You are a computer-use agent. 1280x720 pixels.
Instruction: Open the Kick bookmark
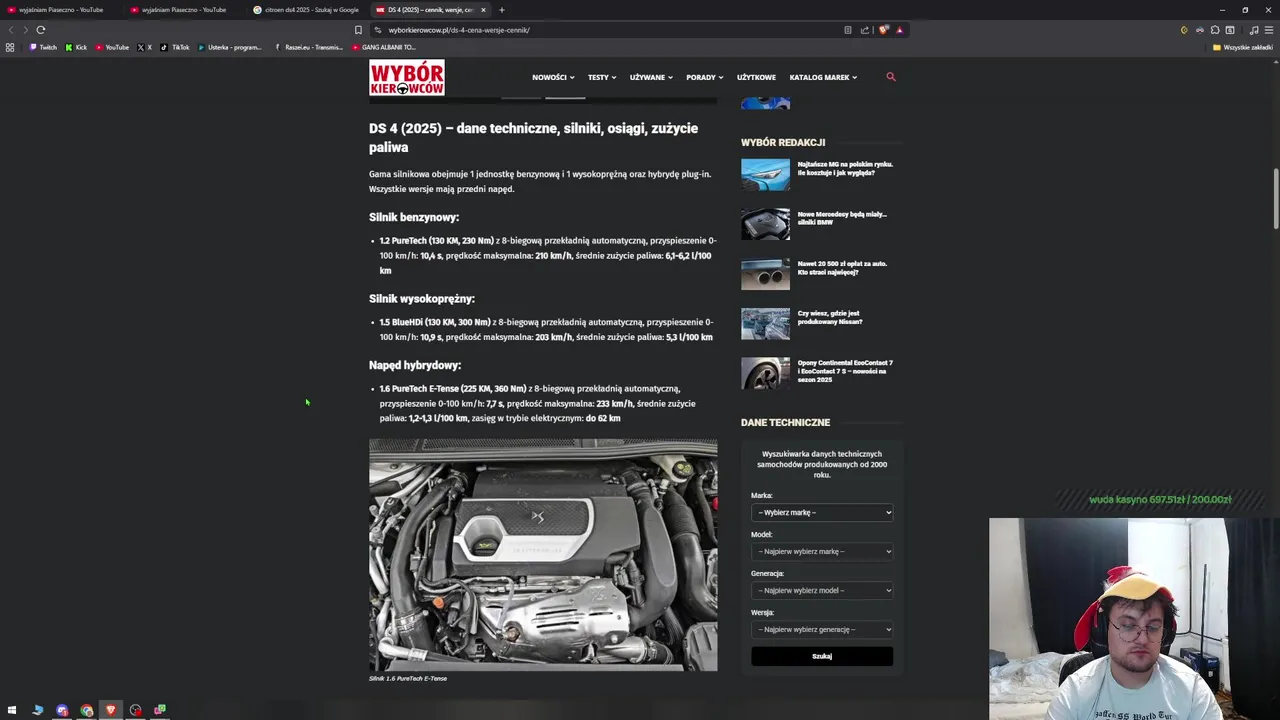[76, 47]
